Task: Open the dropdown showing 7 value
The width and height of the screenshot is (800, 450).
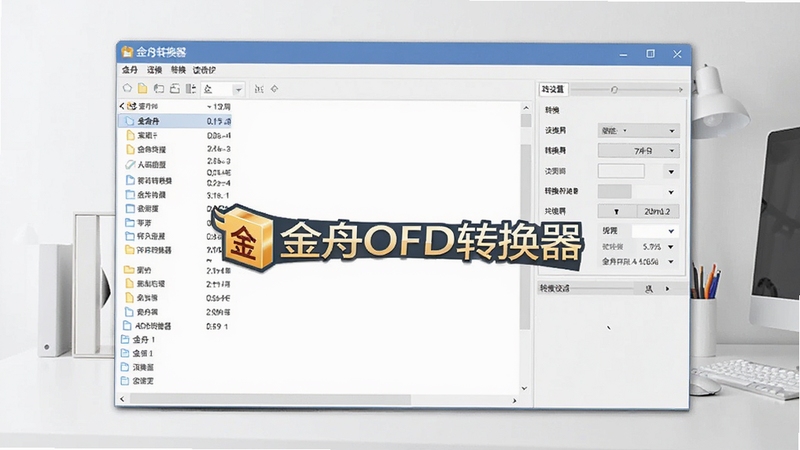Action: click(x=638, y=151)
